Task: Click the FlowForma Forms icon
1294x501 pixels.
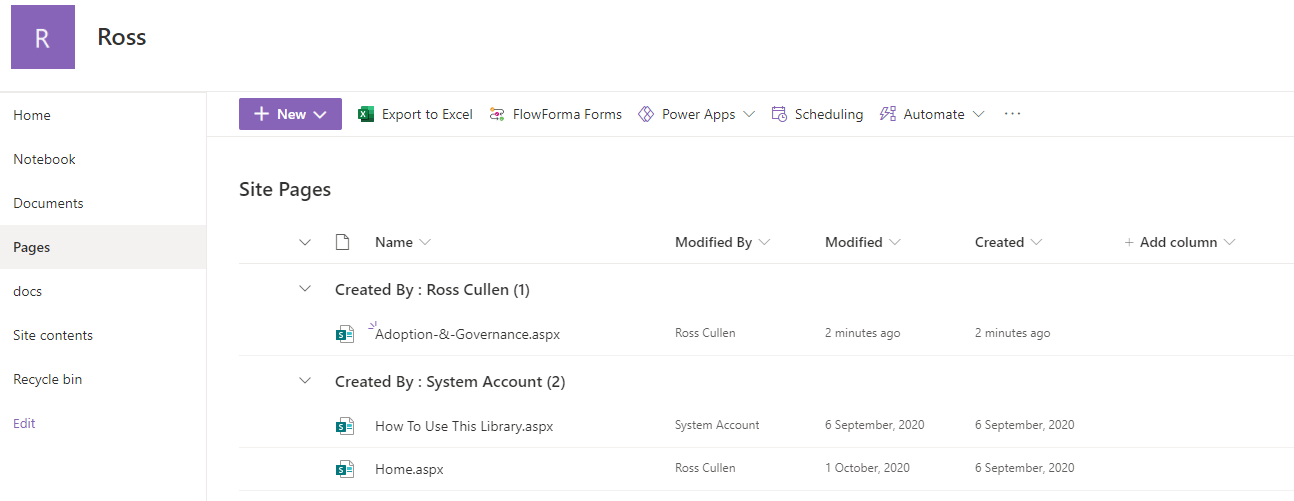Action: tap(497, 114)
